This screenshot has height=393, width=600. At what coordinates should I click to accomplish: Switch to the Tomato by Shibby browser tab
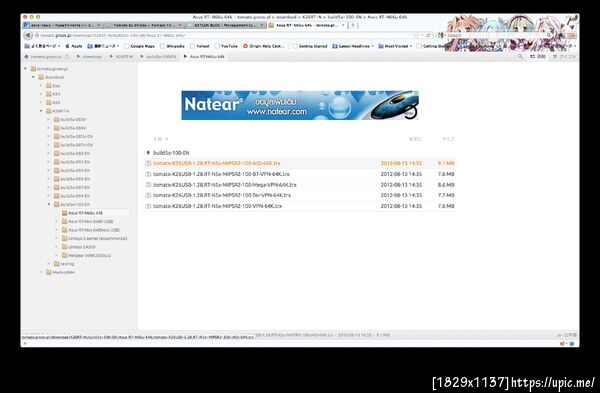pos(144,25)
